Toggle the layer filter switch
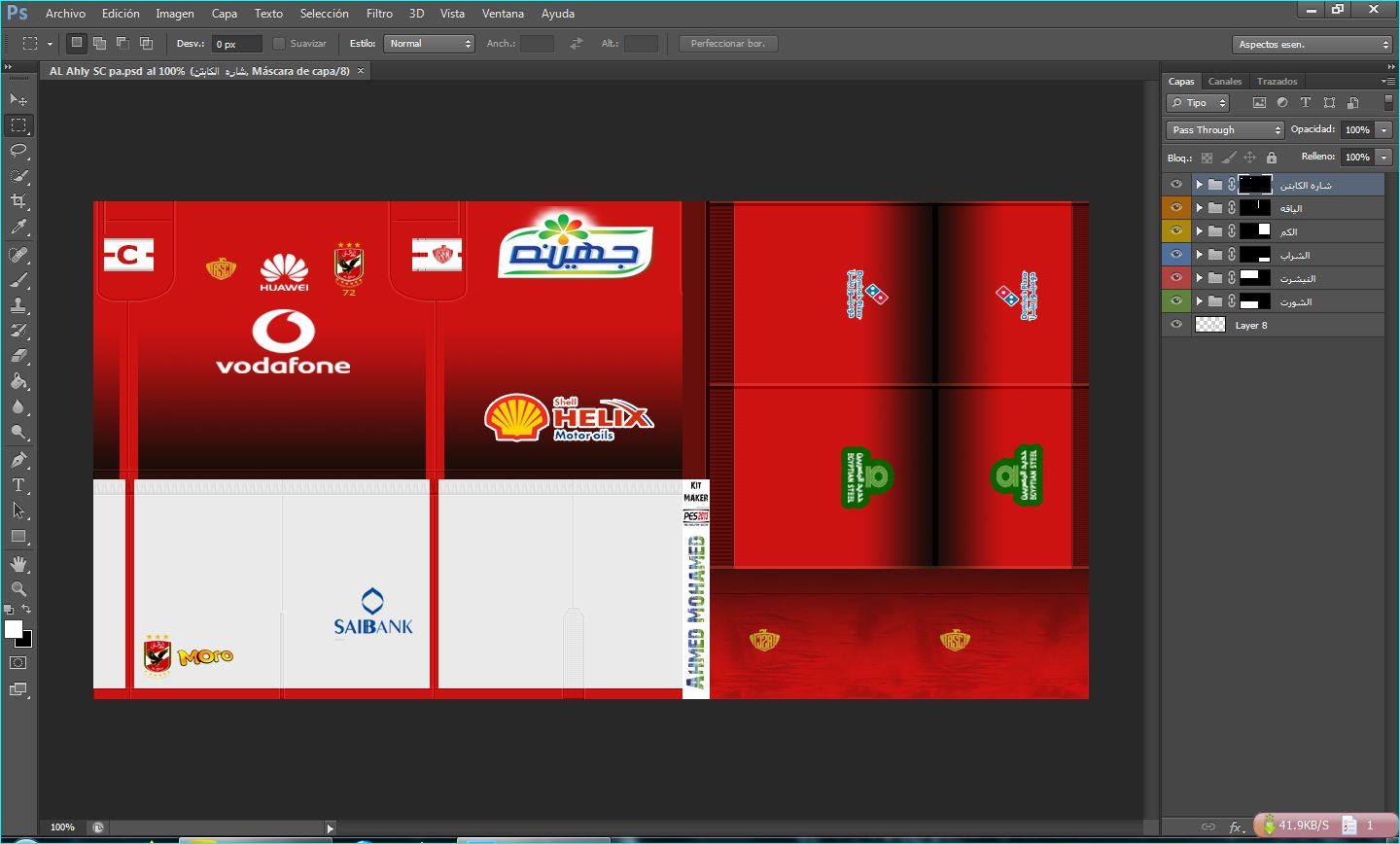Screen dimensions: 1400x844 coord(1388,102)
